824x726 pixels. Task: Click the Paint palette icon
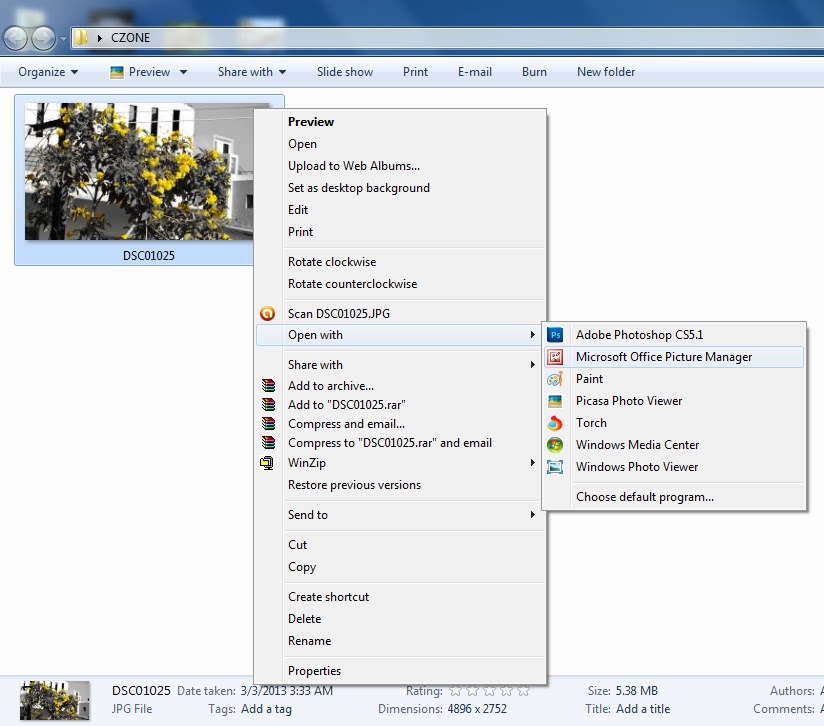point(555,379)
